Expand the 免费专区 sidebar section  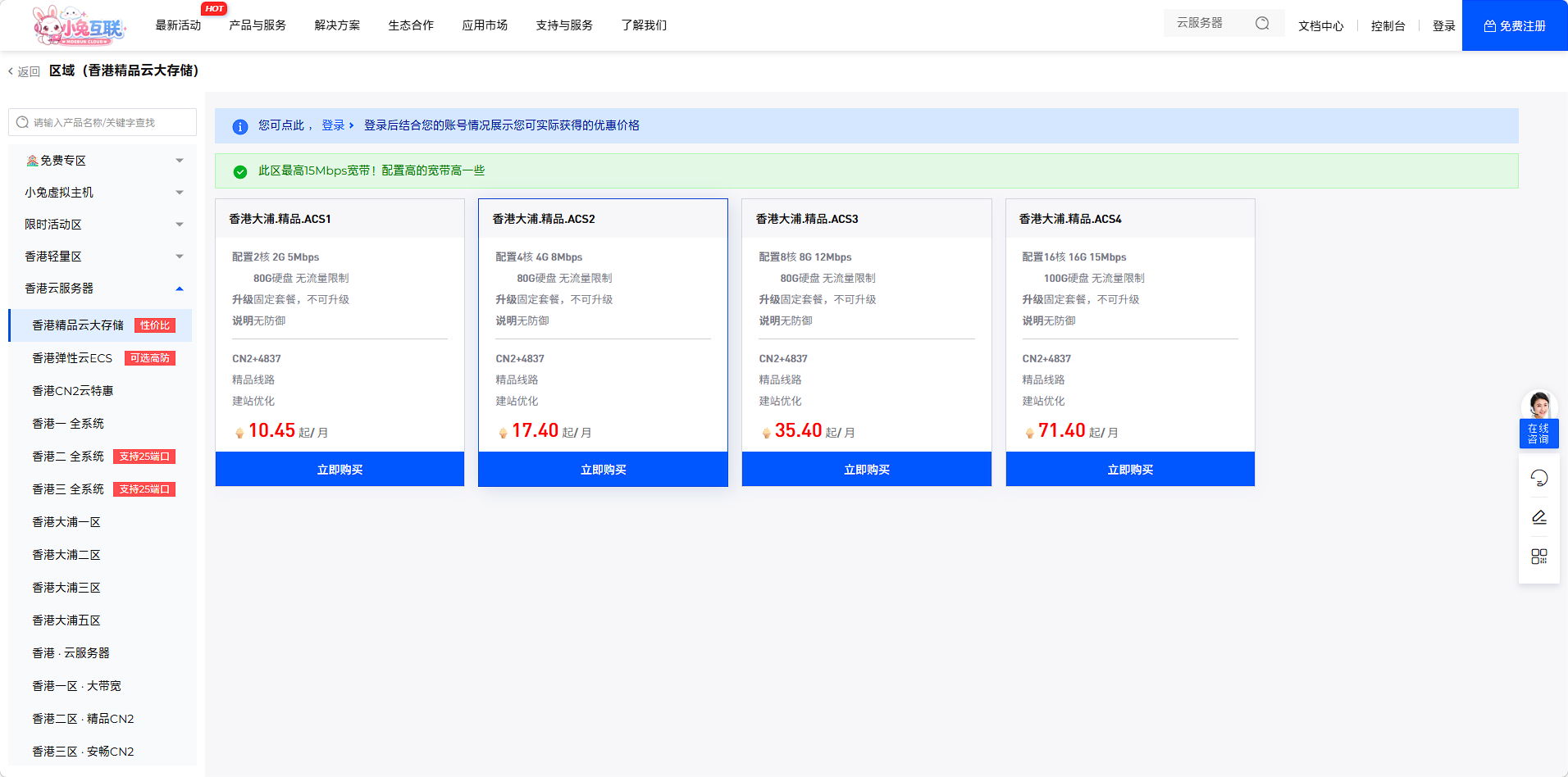(x=180, y=161)
